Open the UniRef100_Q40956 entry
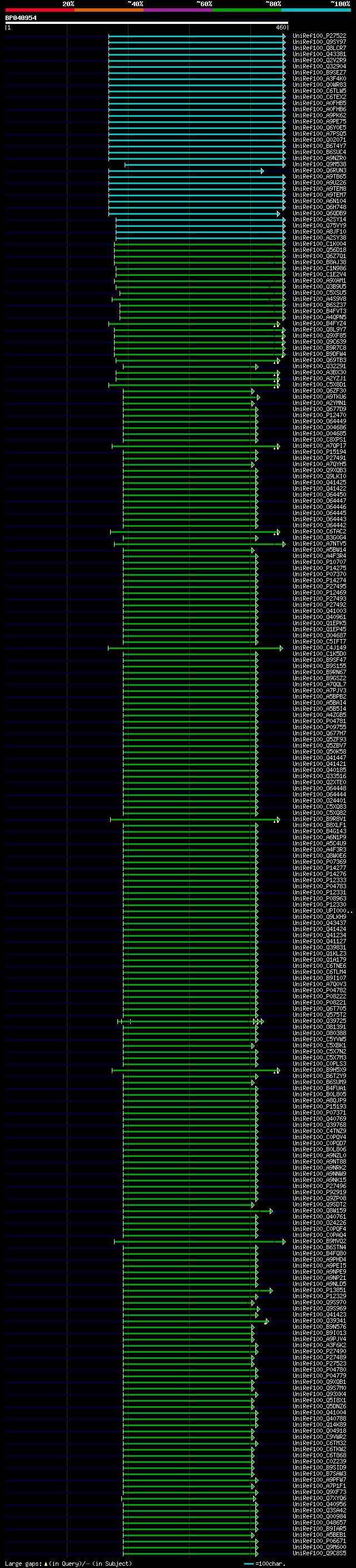The height and width of the screenshot is (1568, 356). (319, 1505)
